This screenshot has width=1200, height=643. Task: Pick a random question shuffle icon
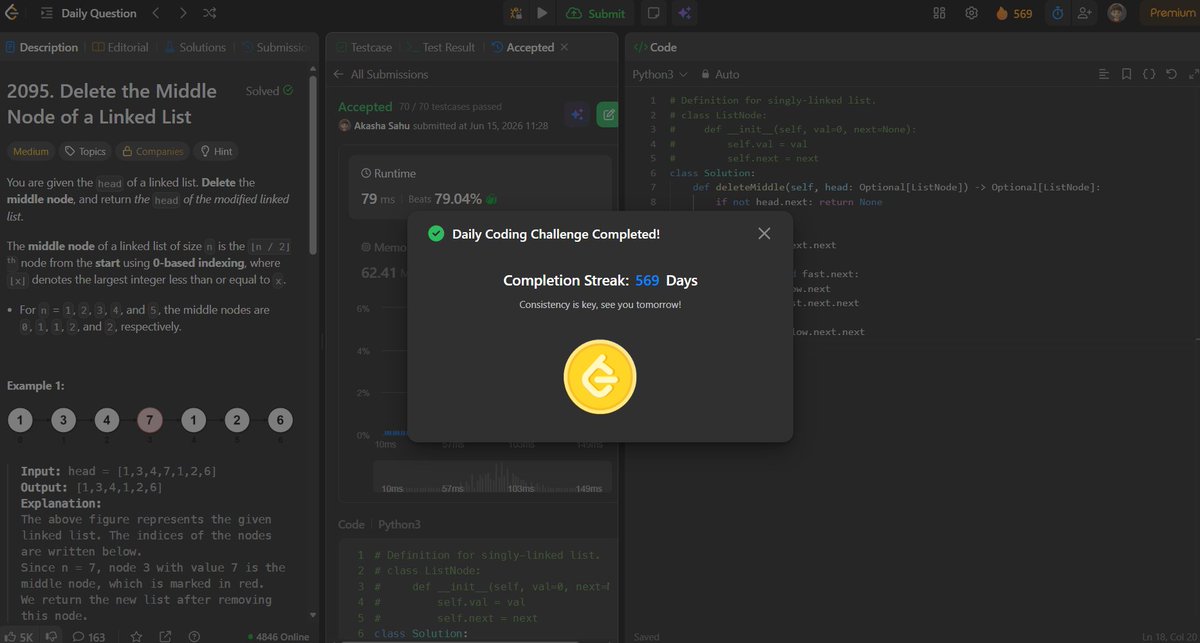(209, 13)
